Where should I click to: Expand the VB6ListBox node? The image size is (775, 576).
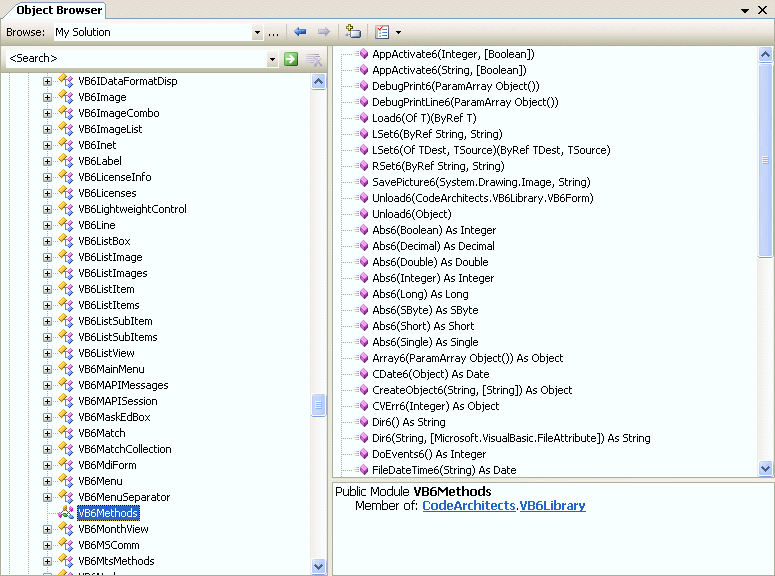click(47, 241)
